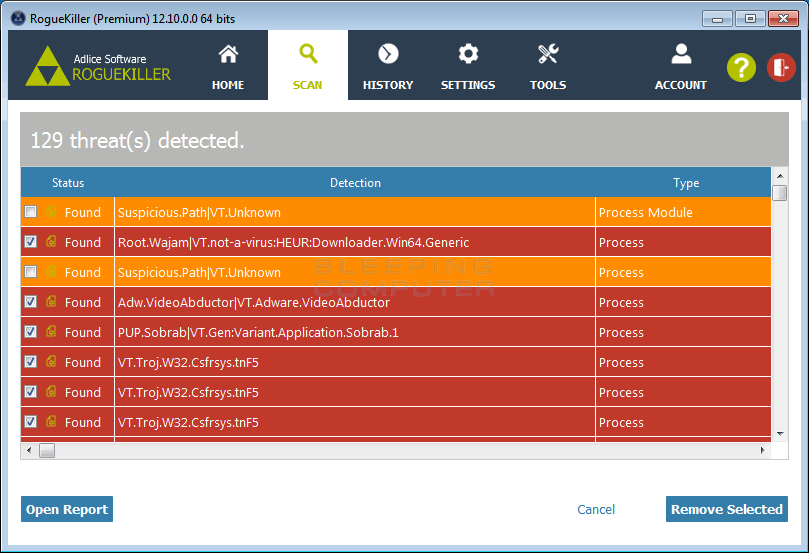Viewport: 809px width, 553px height.
Task: Switch to the ACCOUNT tab label
Action: pos(681,85)
